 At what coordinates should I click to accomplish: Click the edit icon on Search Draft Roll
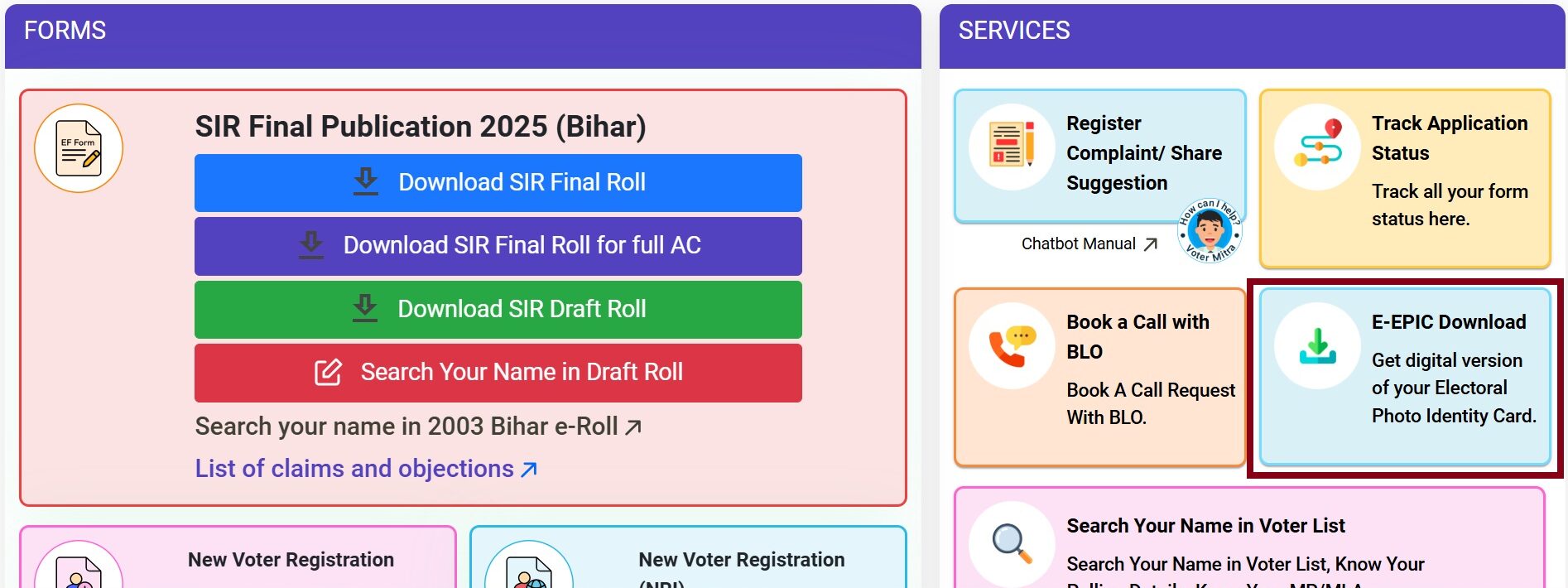(329, 372)
